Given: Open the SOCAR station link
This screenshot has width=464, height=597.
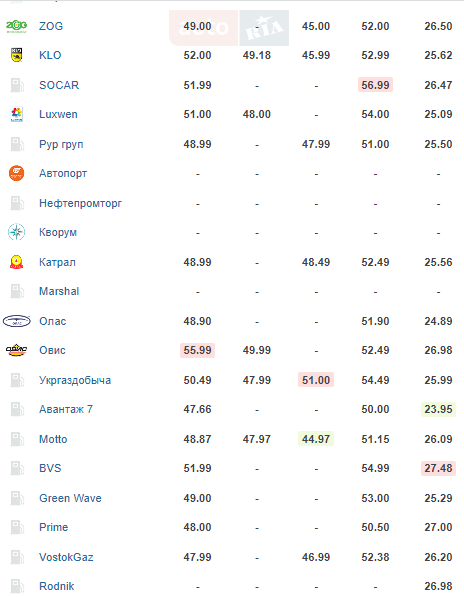Looking at the screenshot, I should (x=59, y=85).
